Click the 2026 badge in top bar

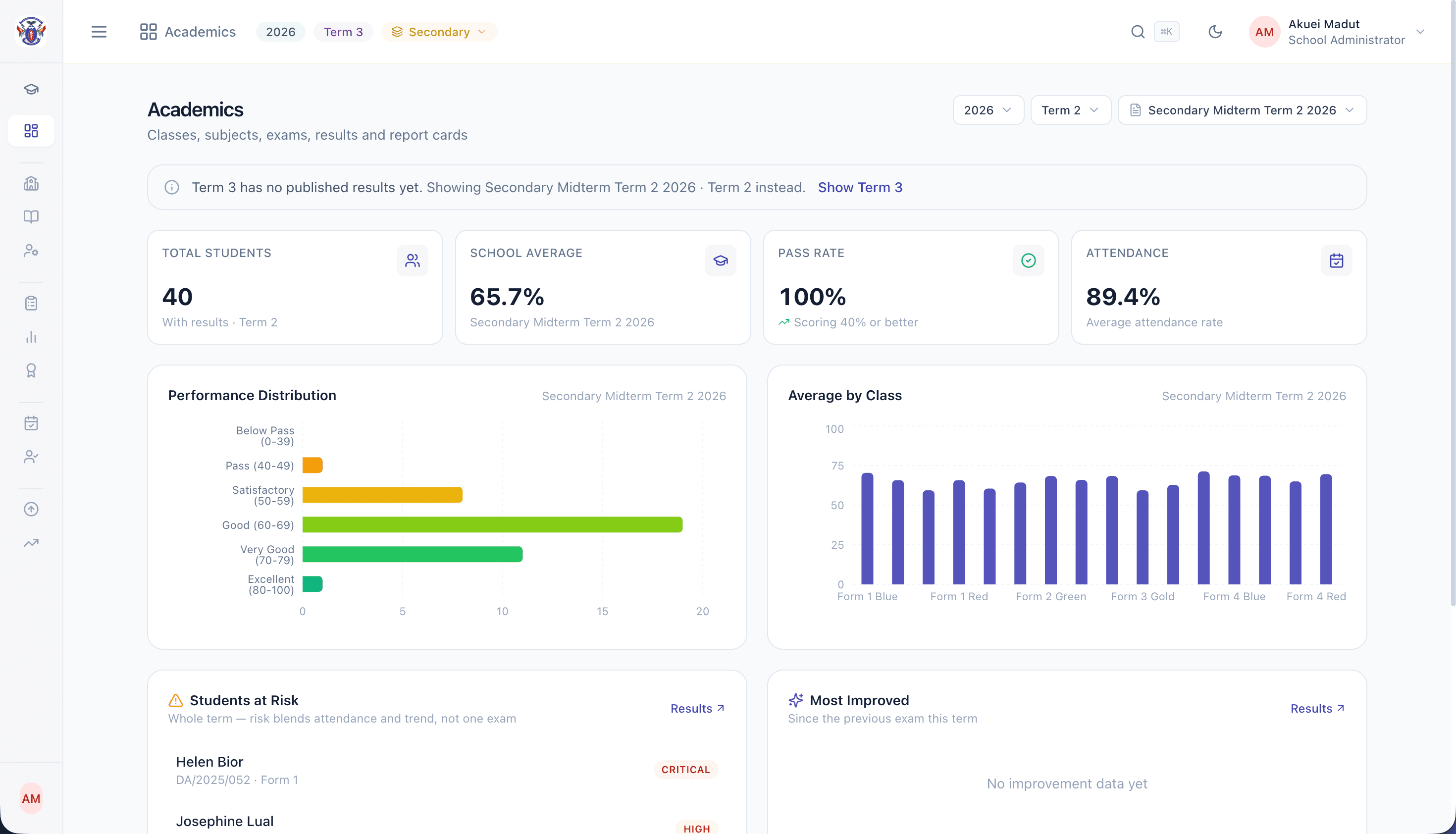point(281,32)
